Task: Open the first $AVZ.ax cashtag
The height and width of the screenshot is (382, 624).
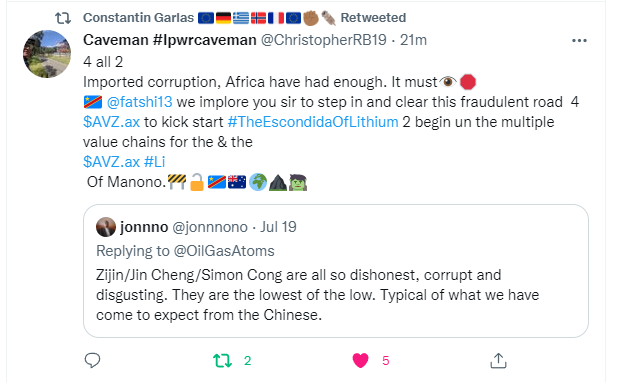Action: point(111,122)
